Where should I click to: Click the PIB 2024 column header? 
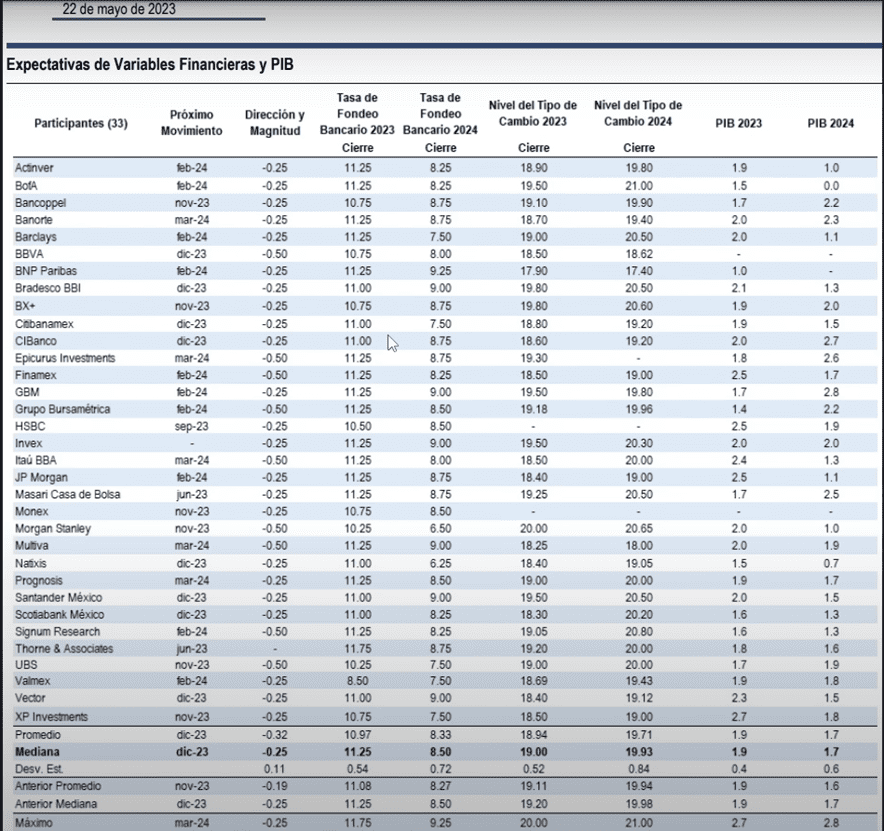click(830, 123)
